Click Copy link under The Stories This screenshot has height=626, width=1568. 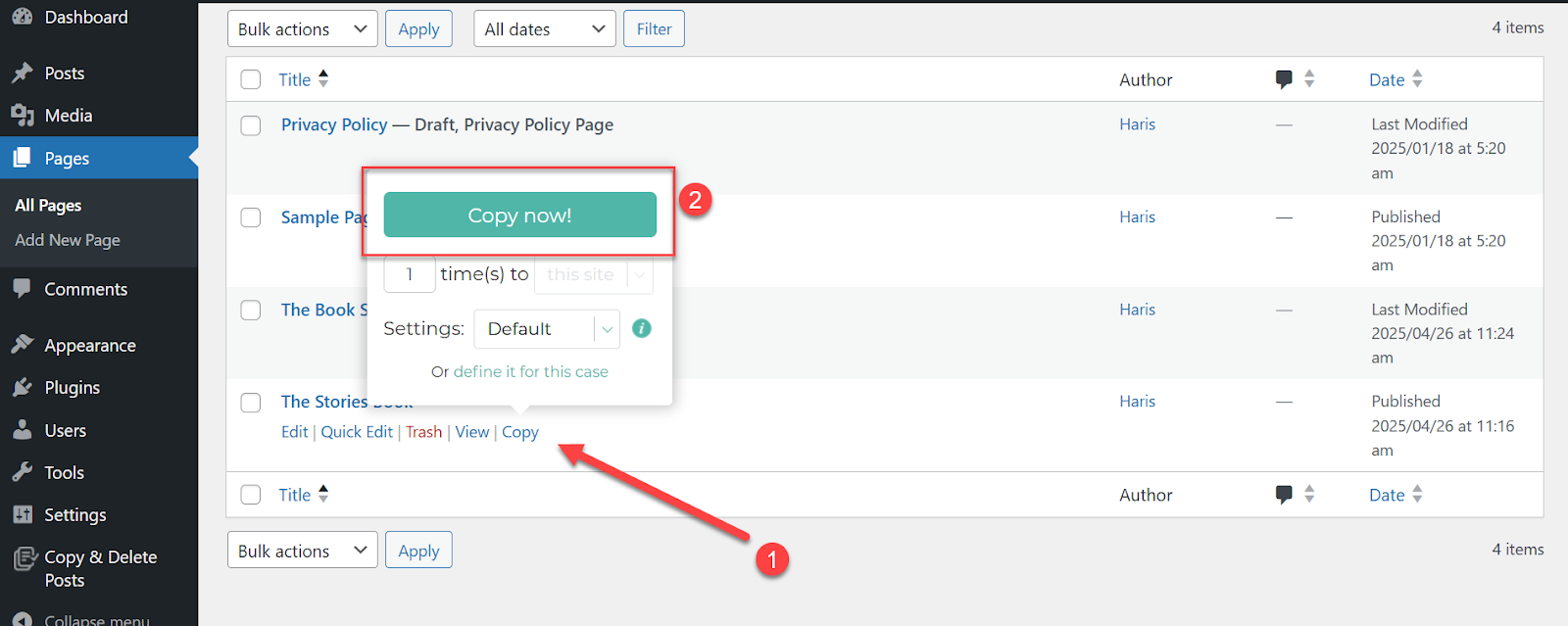[520, 432]
